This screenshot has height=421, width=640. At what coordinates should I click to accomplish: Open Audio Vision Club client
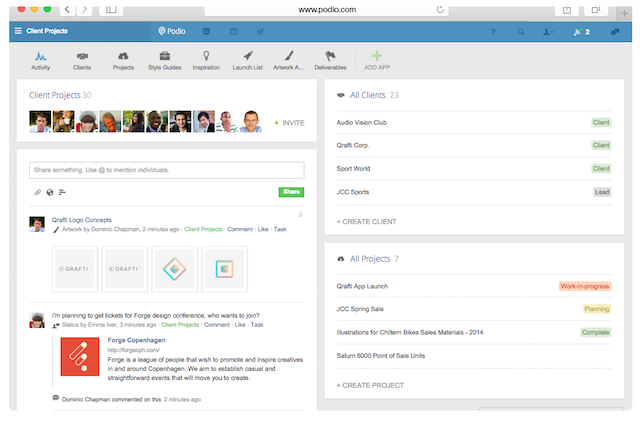(362, 123)
